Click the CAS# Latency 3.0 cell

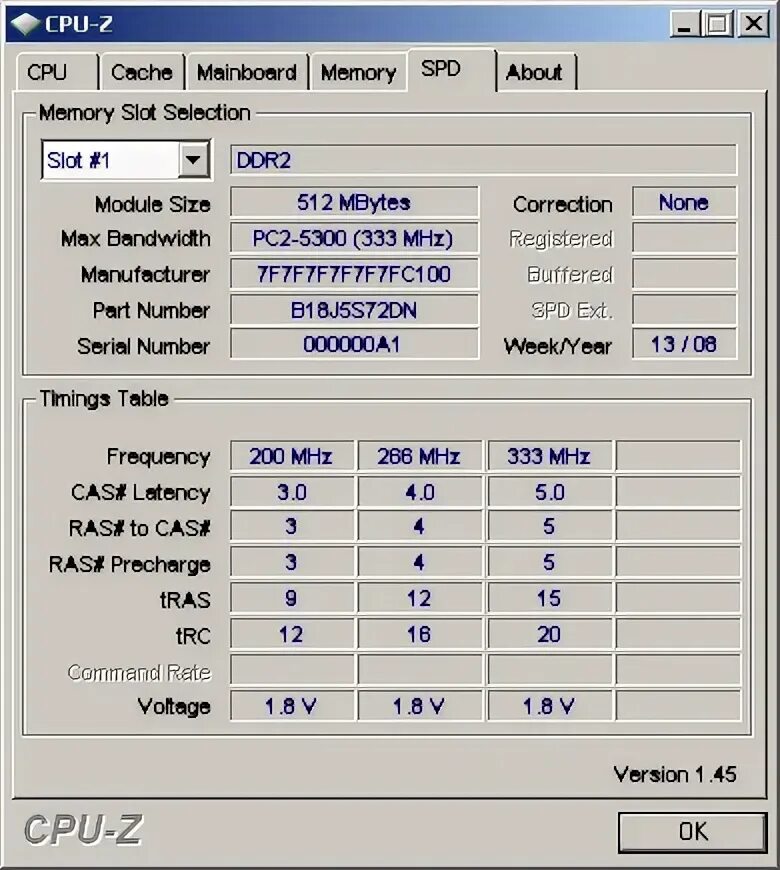(292, 492)
